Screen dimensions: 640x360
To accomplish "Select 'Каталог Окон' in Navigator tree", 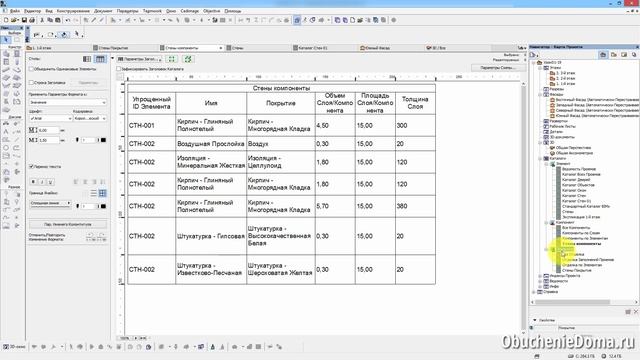I will tap(574, 190).
